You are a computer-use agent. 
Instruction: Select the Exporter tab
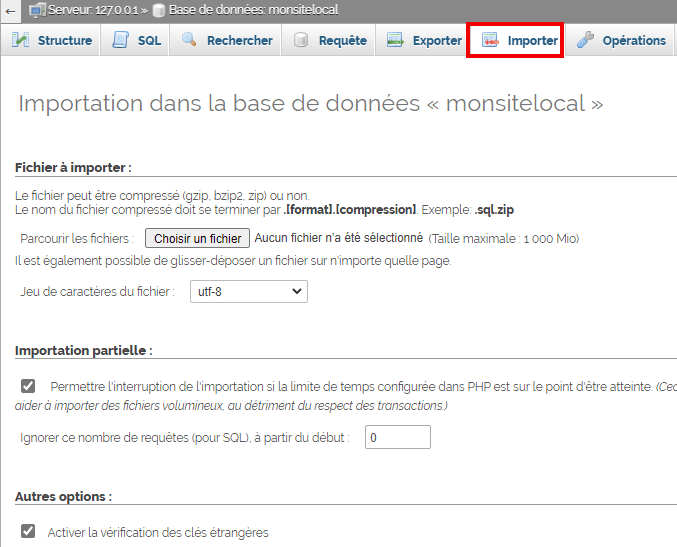coord(421,40)
